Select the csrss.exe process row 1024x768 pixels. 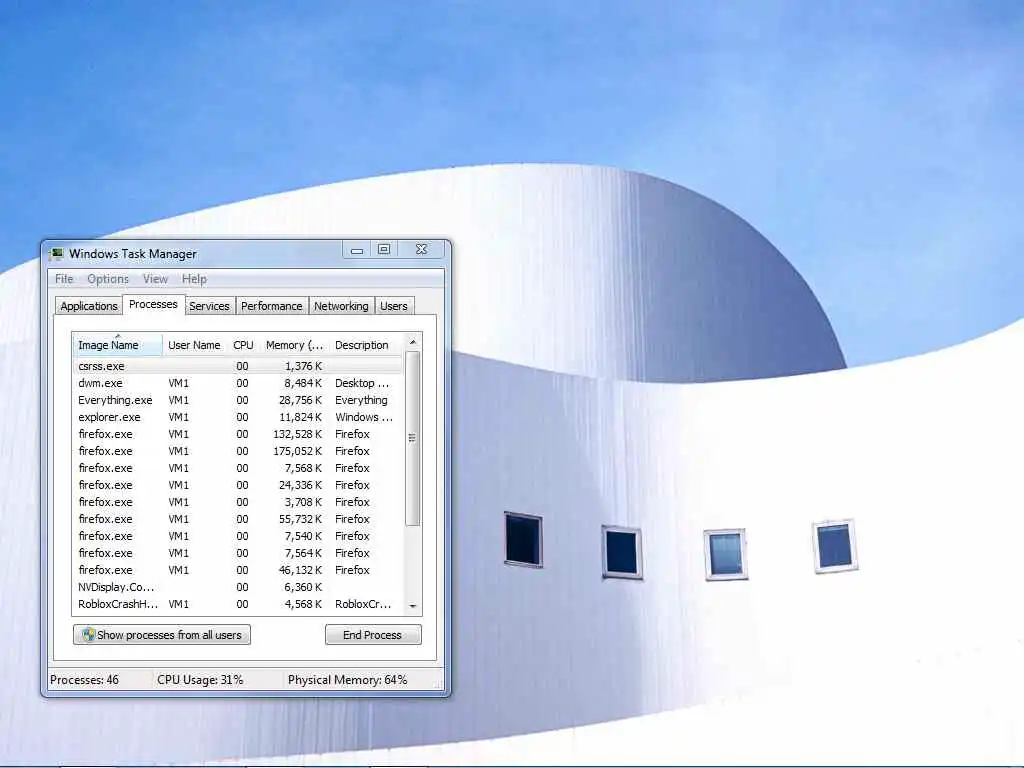point(238,366)
